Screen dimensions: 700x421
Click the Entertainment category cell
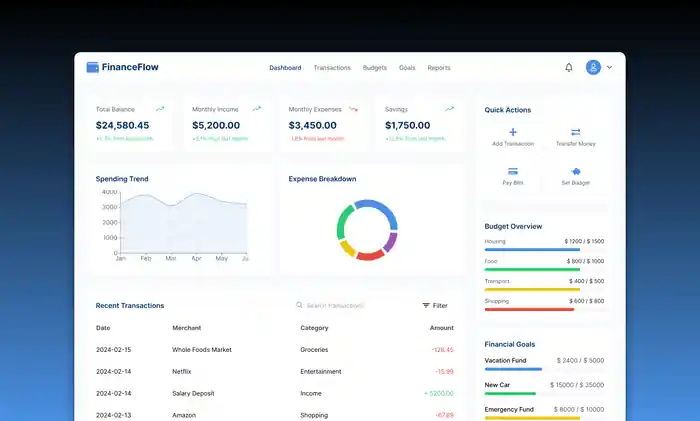coord(321,371)
